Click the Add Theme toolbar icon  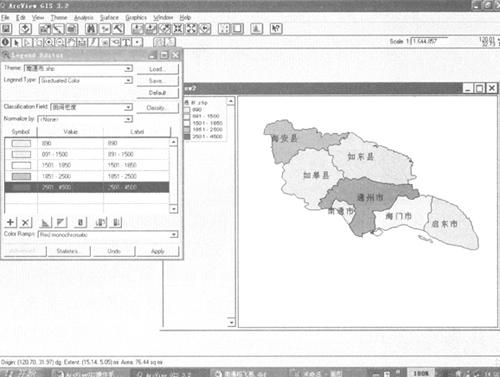(25, 29)
